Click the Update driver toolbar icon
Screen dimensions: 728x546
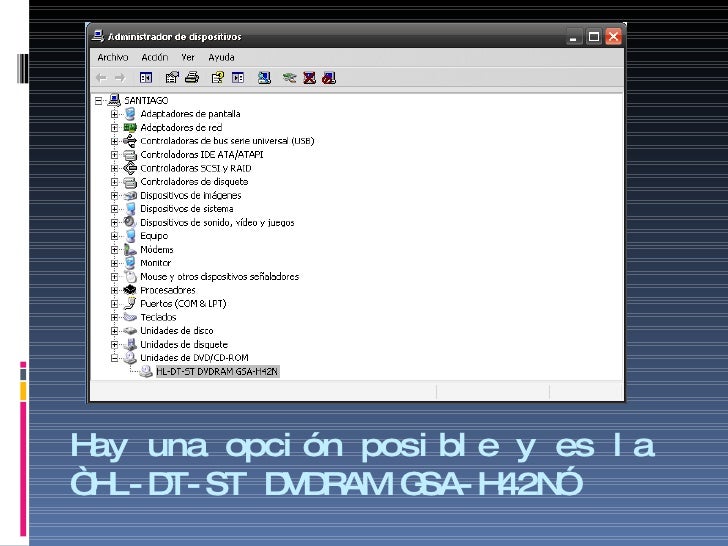click(x=289, y=78)
